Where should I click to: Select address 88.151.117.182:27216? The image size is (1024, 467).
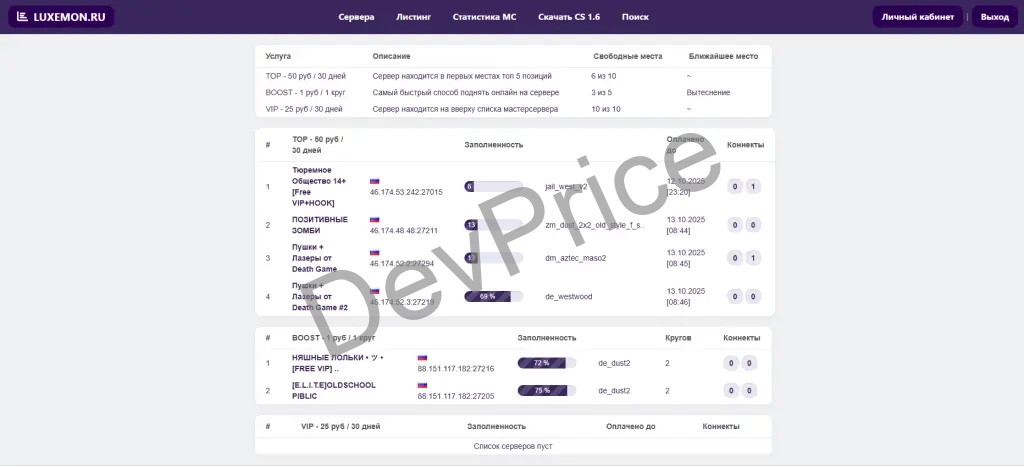tap(456, 368)
